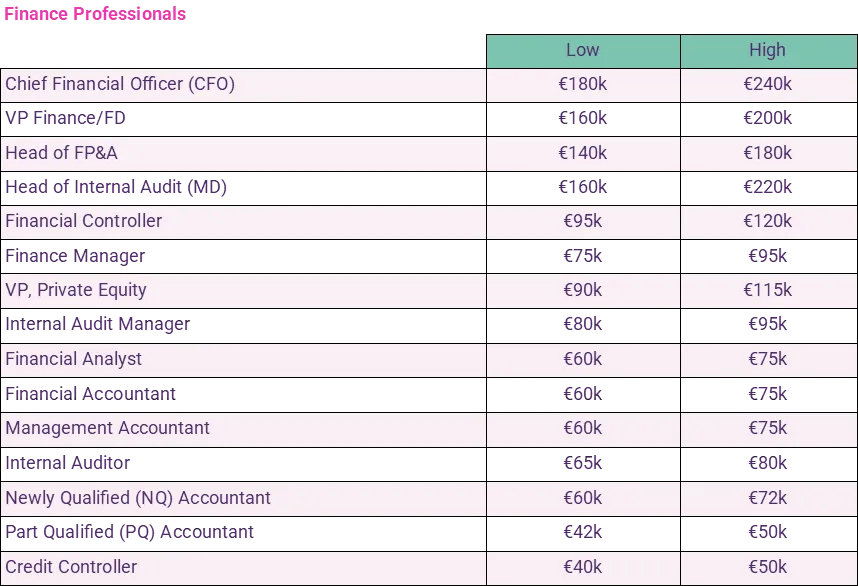Viewport: 858px width, 586px height.
Task: Select the Chief Financial Officer (CFO) row label
Action: click(120, 84)
